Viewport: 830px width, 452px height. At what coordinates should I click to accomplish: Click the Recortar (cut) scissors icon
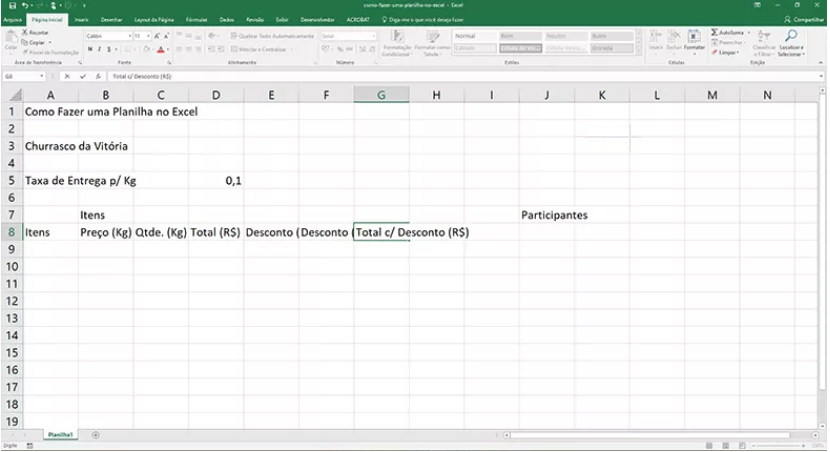click(25, 33)
